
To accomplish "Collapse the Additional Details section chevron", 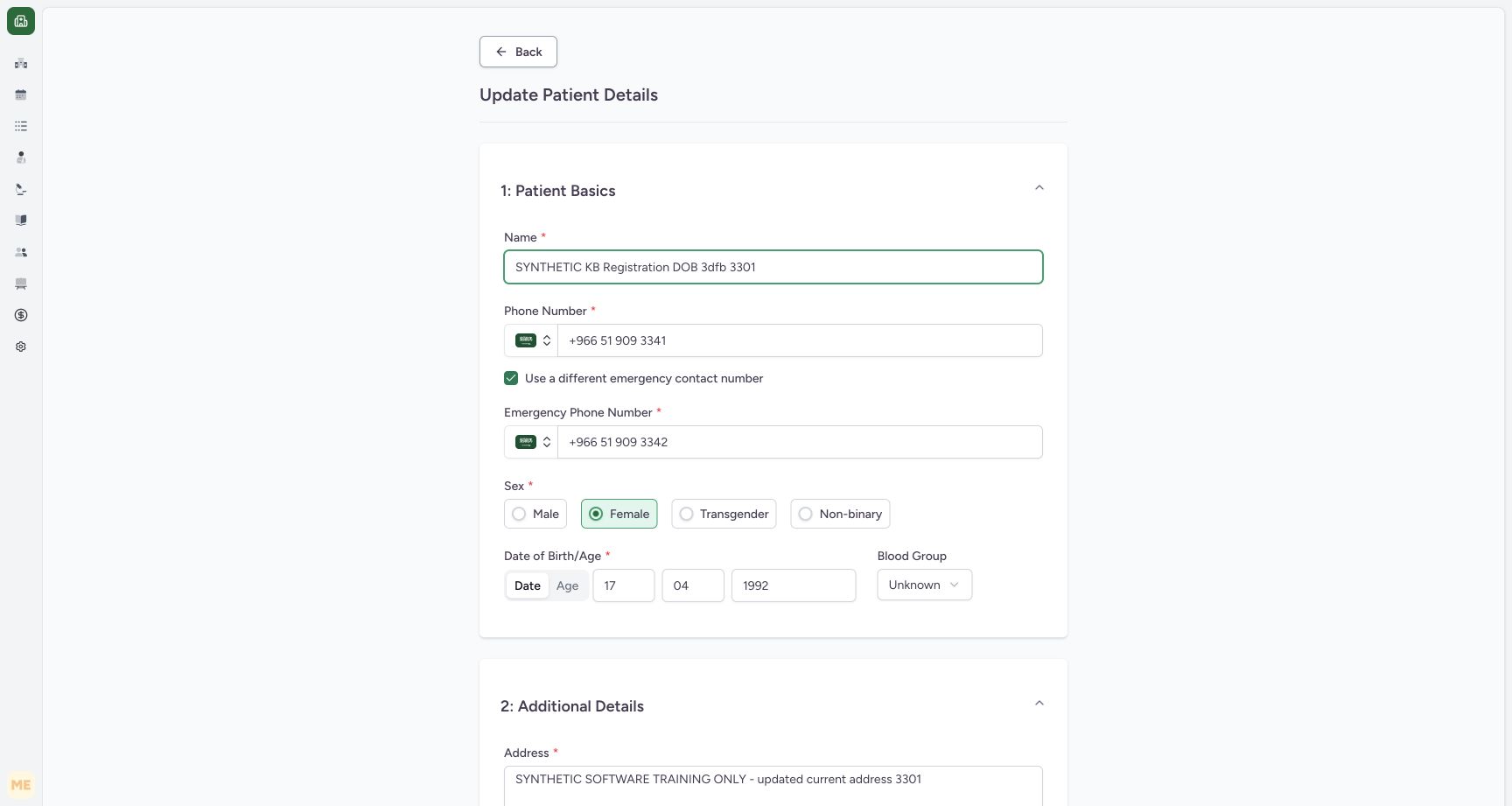I will pyautogui.click(x=1039, y=704).
